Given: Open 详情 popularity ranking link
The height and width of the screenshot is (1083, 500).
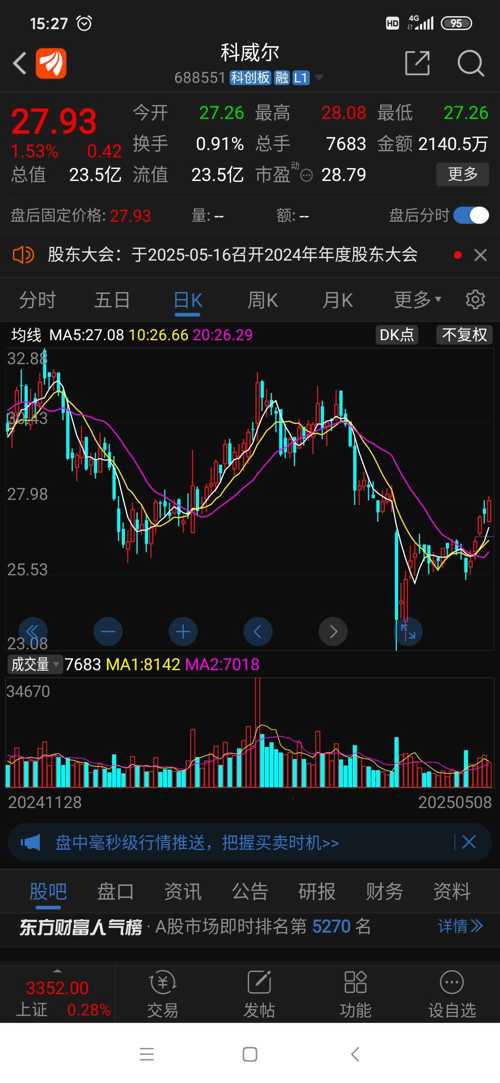Looking at the screenshot, I should 461,926.
